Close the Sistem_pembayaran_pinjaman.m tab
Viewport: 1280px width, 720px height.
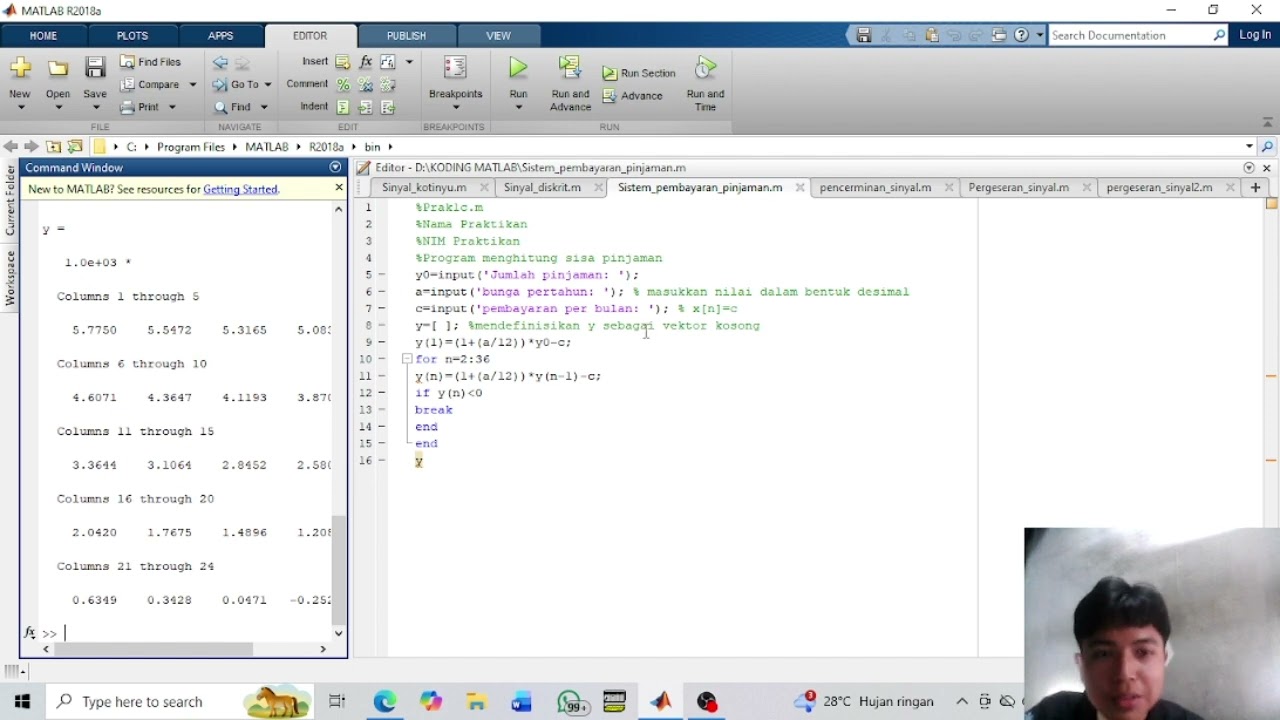click(800, 188)
